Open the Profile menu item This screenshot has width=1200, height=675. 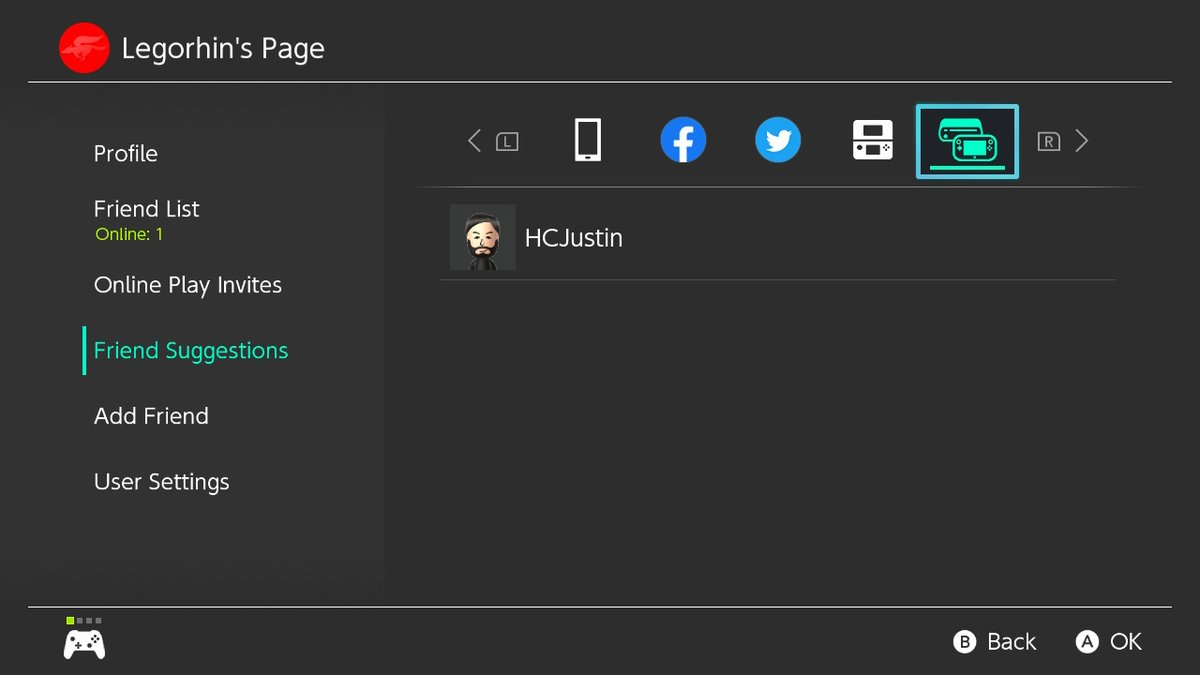(x=126, y=154)
